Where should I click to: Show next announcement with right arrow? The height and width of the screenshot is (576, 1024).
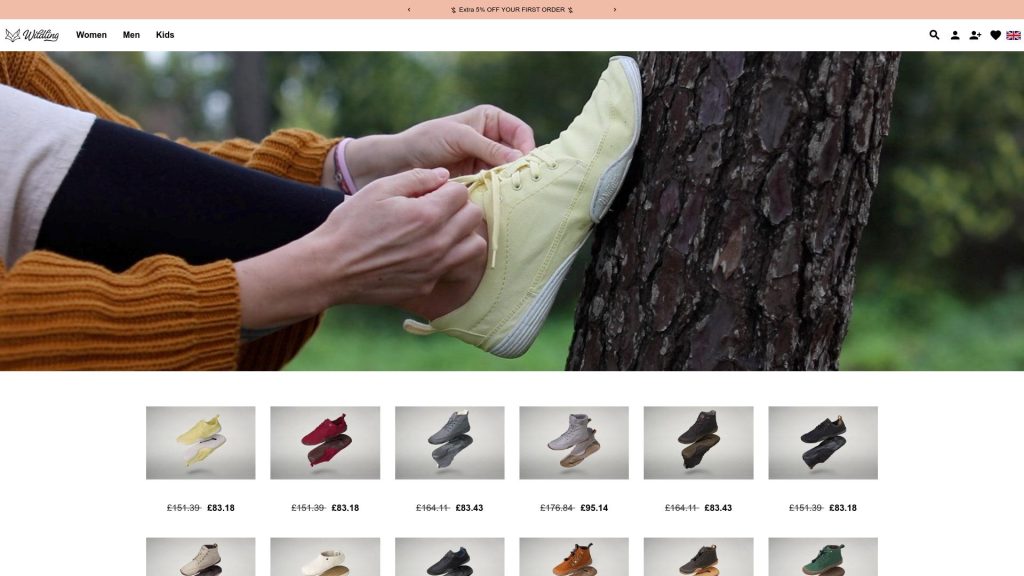614,10
